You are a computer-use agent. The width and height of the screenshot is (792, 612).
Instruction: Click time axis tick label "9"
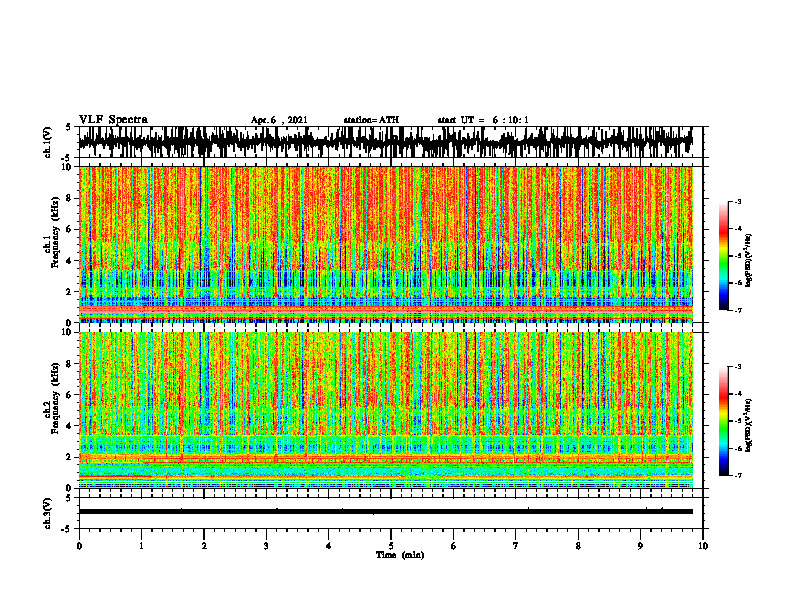640,546
